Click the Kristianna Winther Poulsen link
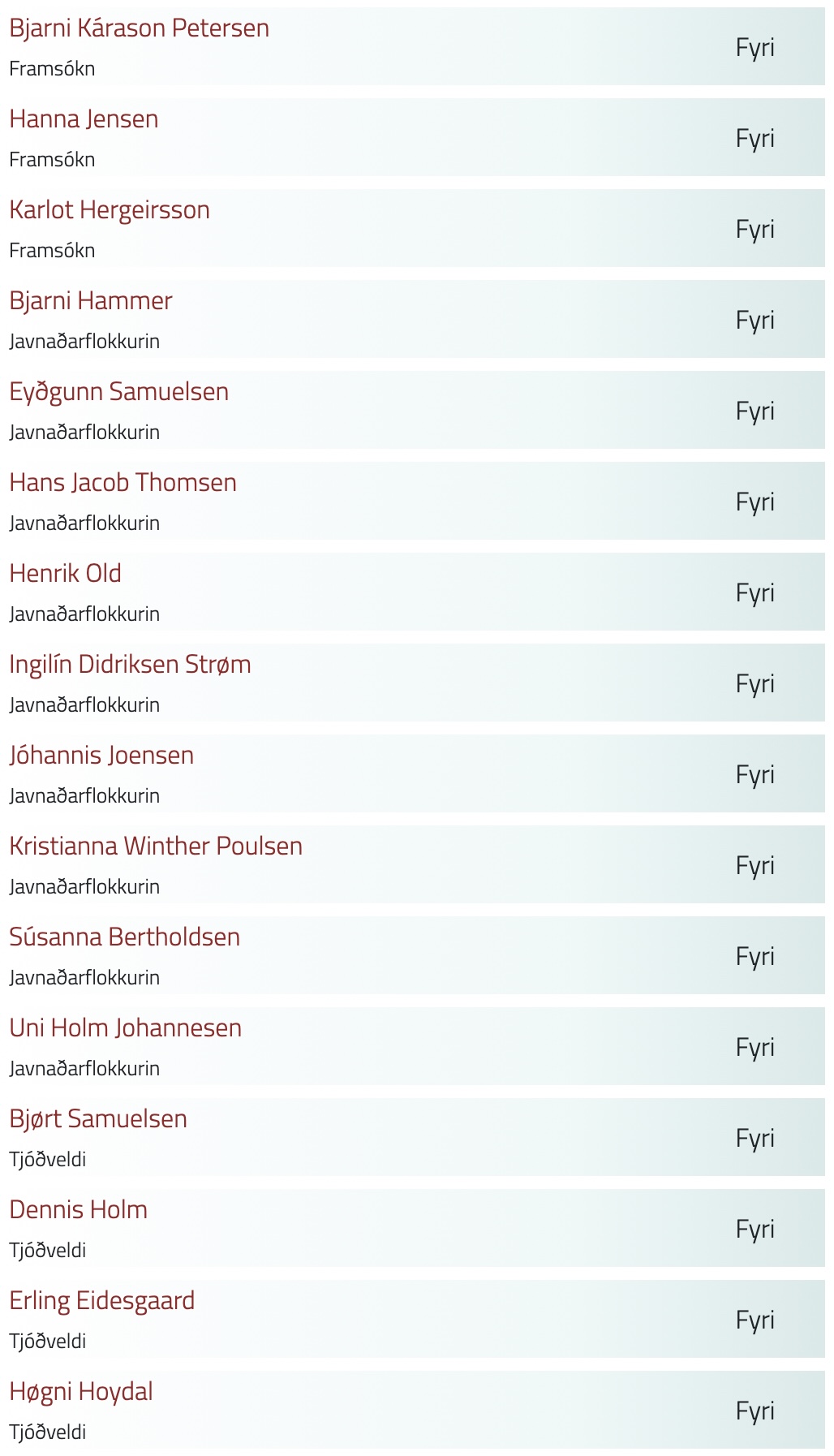Viewport: 834px width, 1456px height. click(x=156, y=846)
